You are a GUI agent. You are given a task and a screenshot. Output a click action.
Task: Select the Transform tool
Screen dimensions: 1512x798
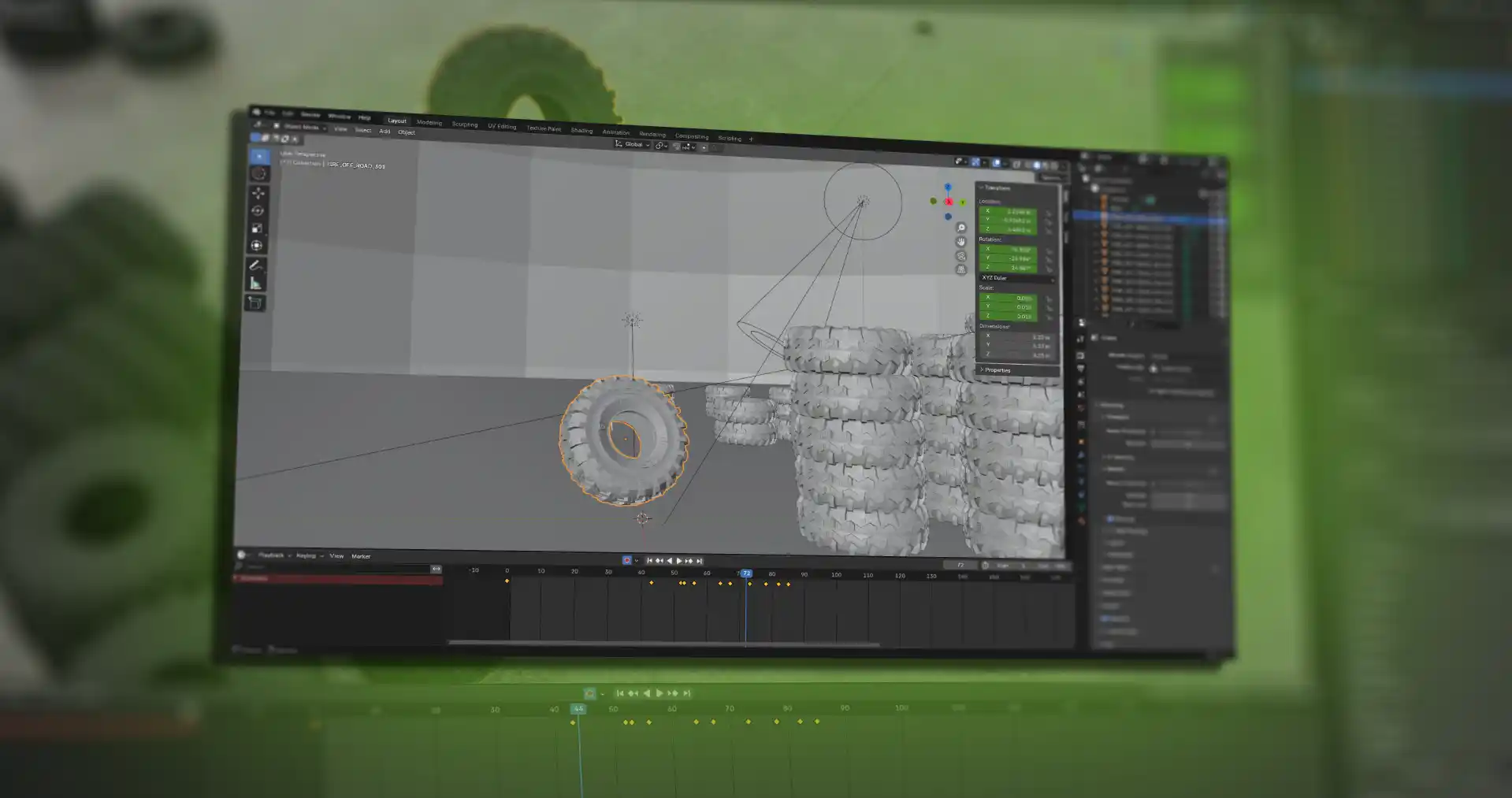point(257,246)
